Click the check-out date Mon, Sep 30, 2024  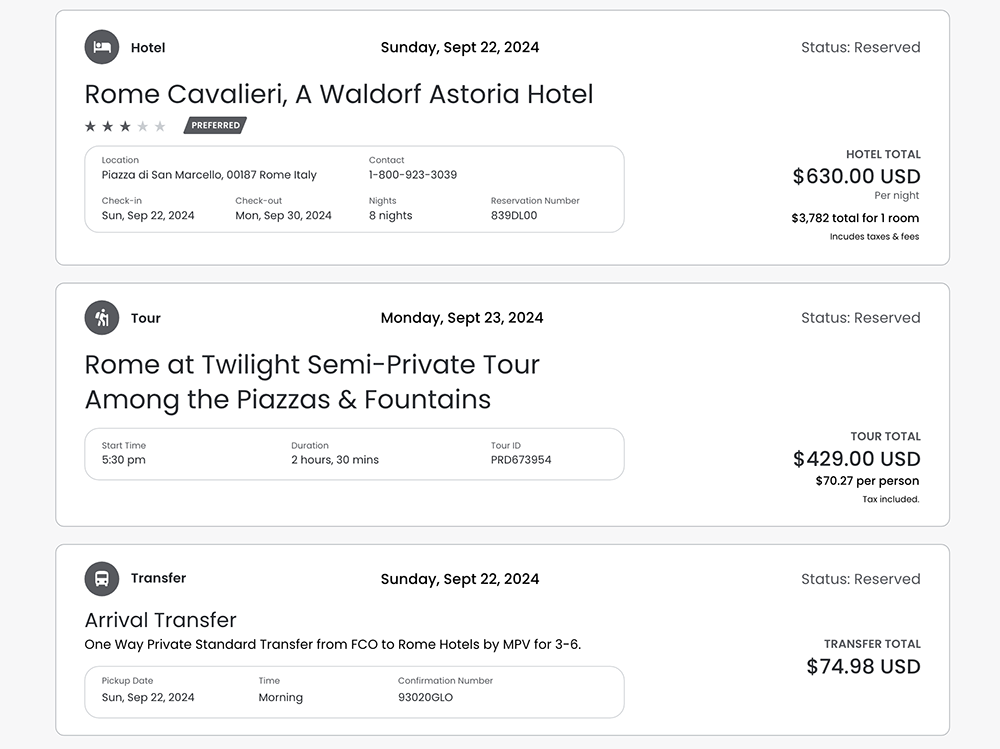click(x=283, y=216)
